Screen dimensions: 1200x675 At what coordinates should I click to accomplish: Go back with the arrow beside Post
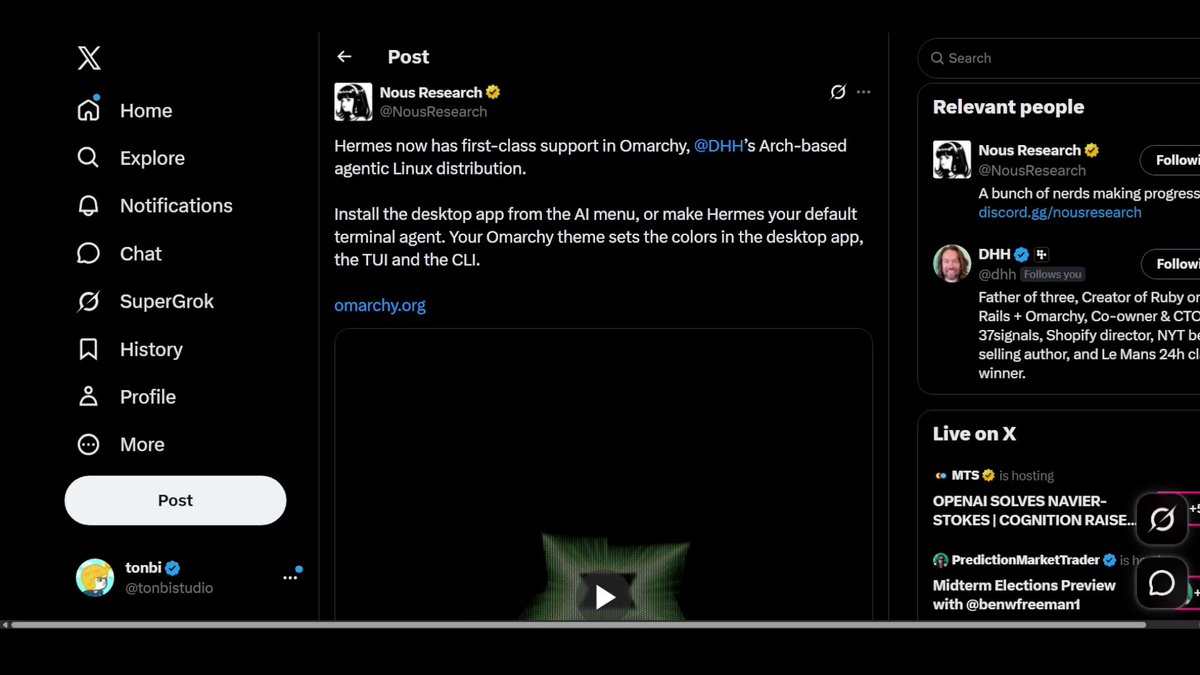pos(344,57)
